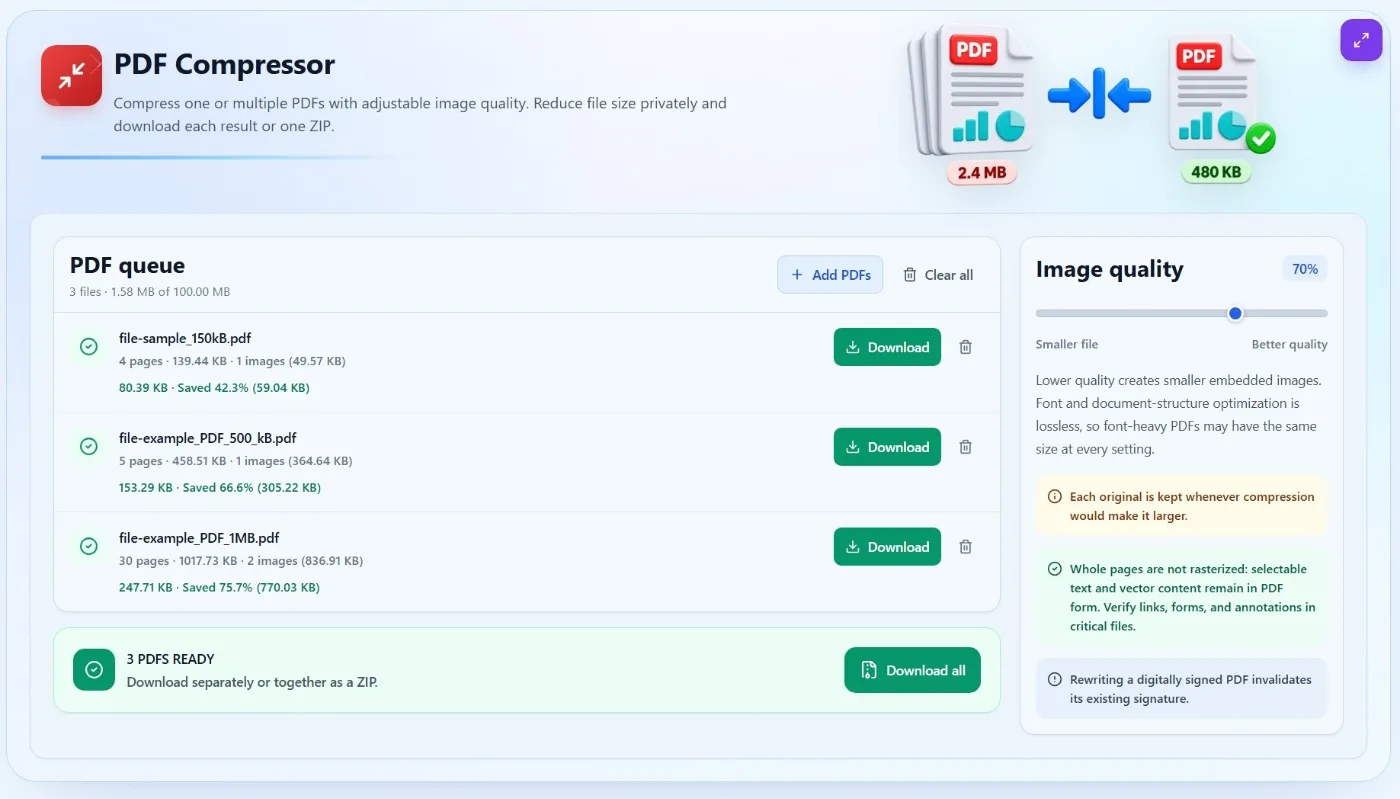Click the info icon in the yellow notice
1400x799 pixels.
point(1054,497)
